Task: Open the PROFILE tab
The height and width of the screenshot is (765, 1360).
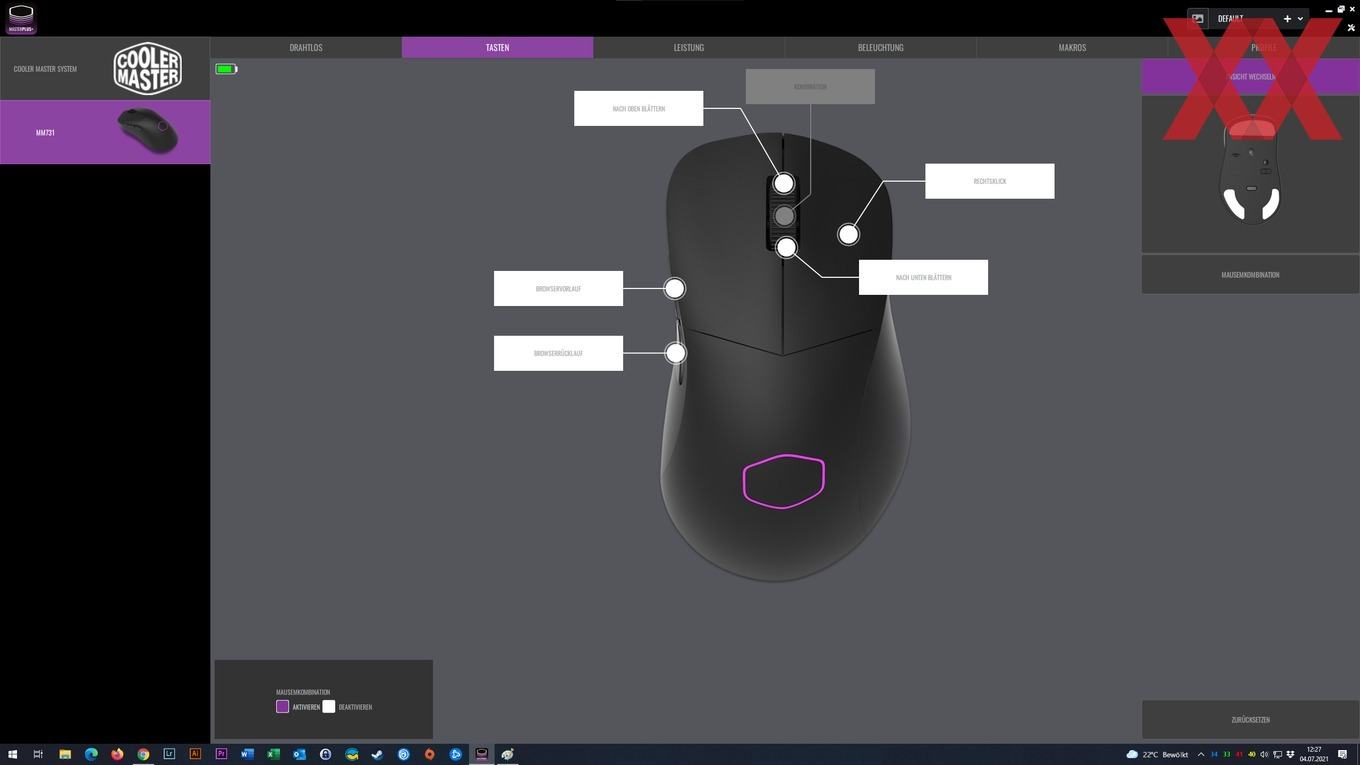Action: (1263, 47)
